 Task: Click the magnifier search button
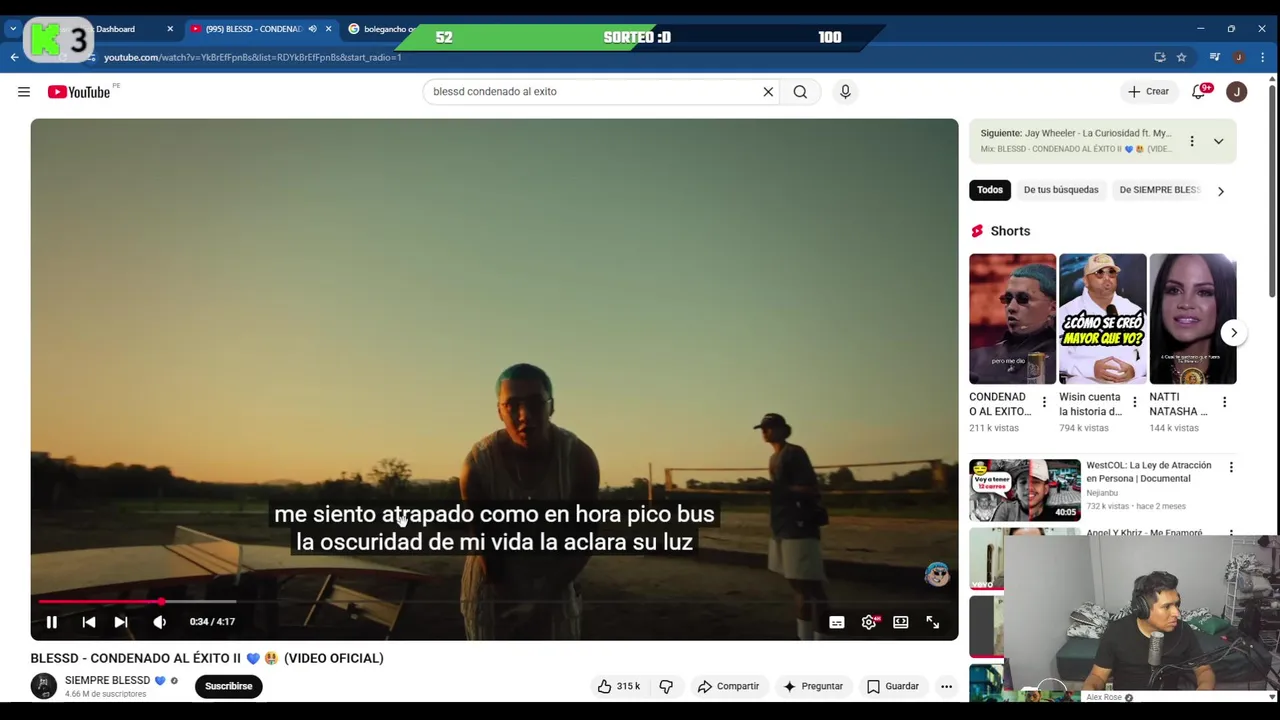[x=800, y=92]
